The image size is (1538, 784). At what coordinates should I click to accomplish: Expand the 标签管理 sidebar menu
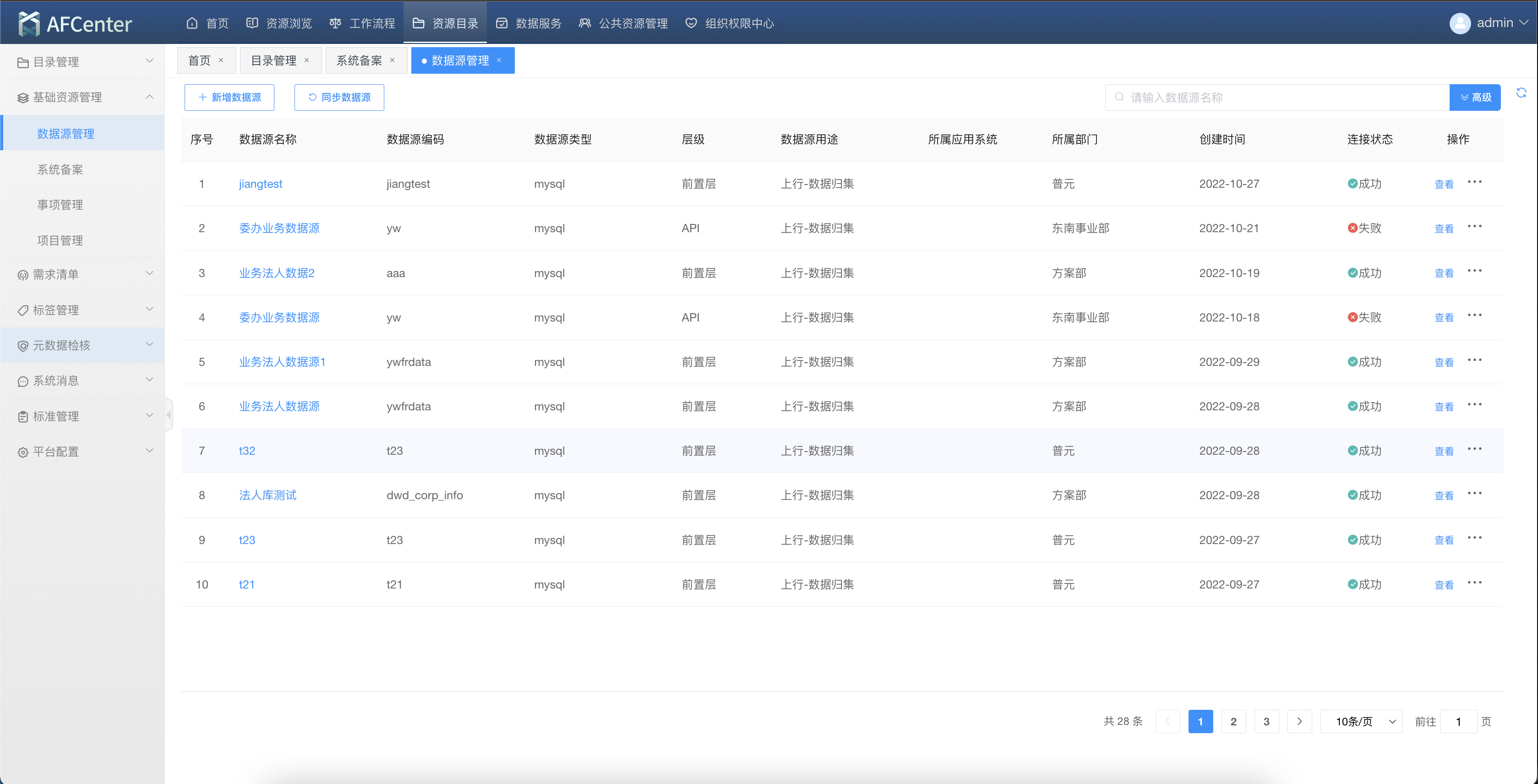point(82,310)
